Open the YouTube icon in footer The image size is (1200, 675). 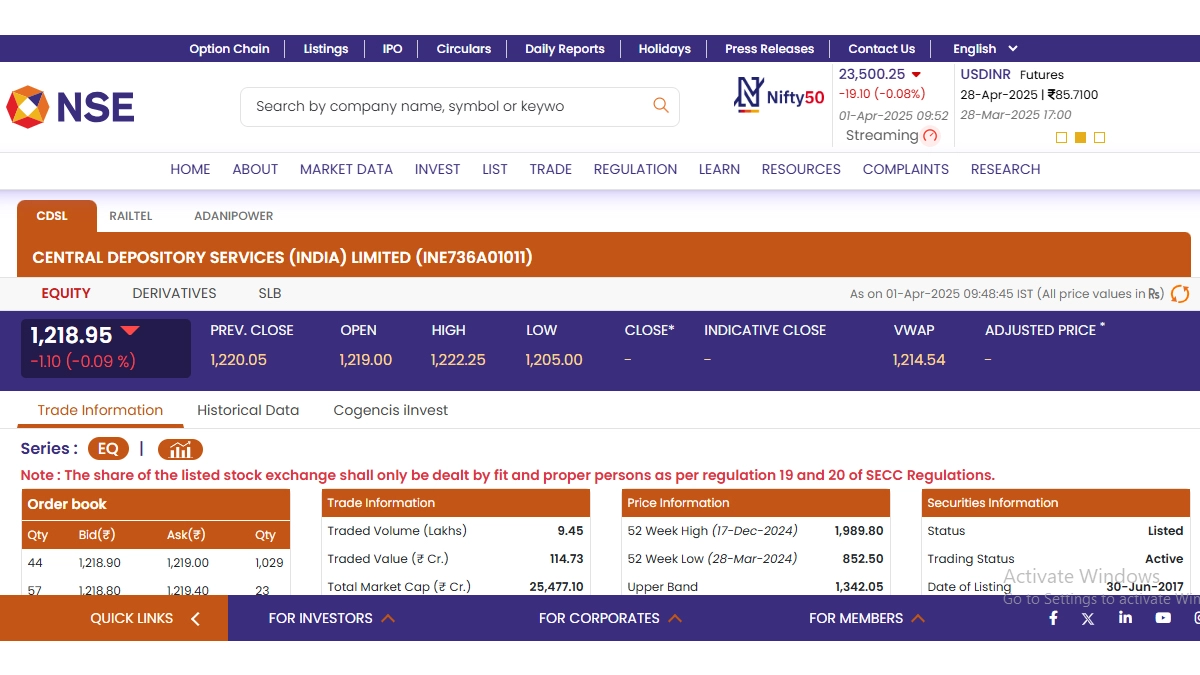click(1162, 618)
